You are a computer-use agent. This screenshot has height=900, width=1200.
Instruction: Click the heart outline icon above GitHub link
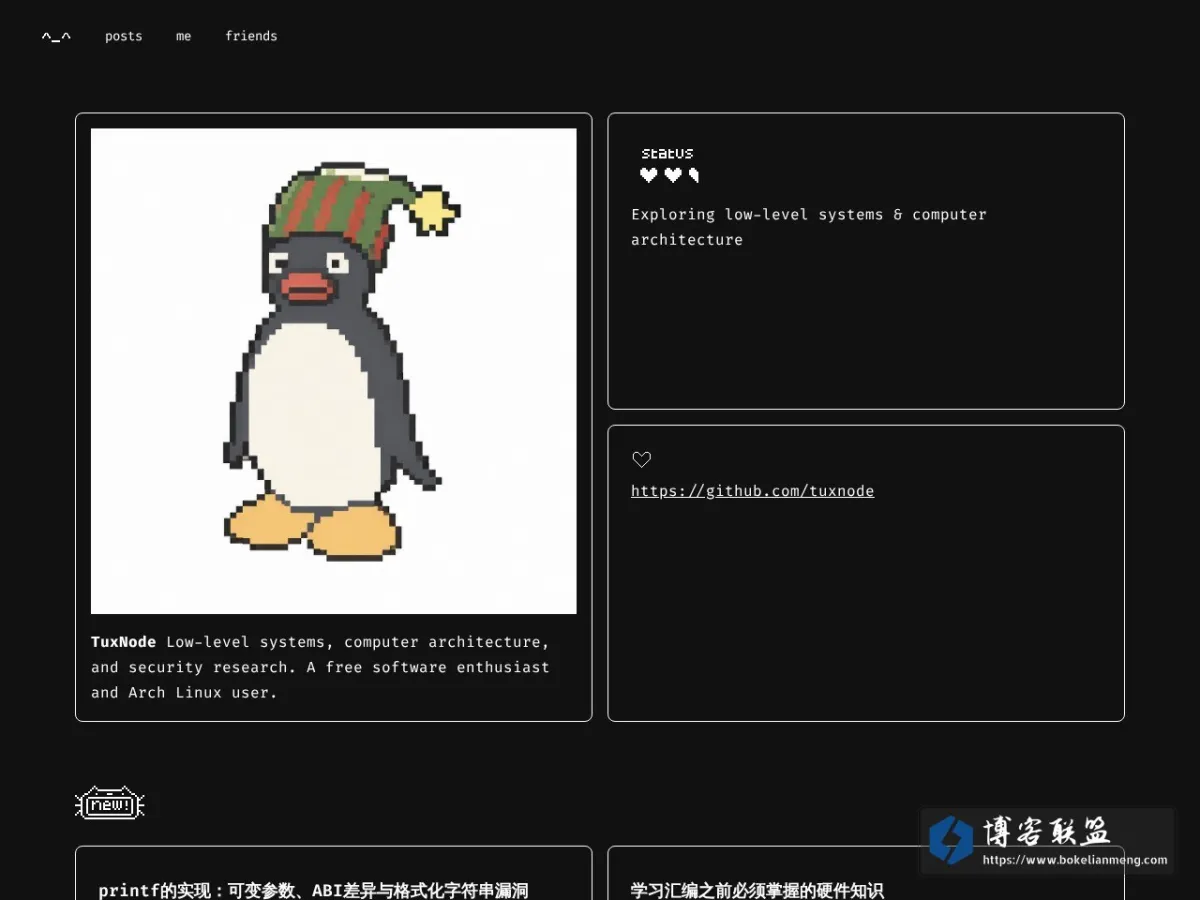point(642,460)
